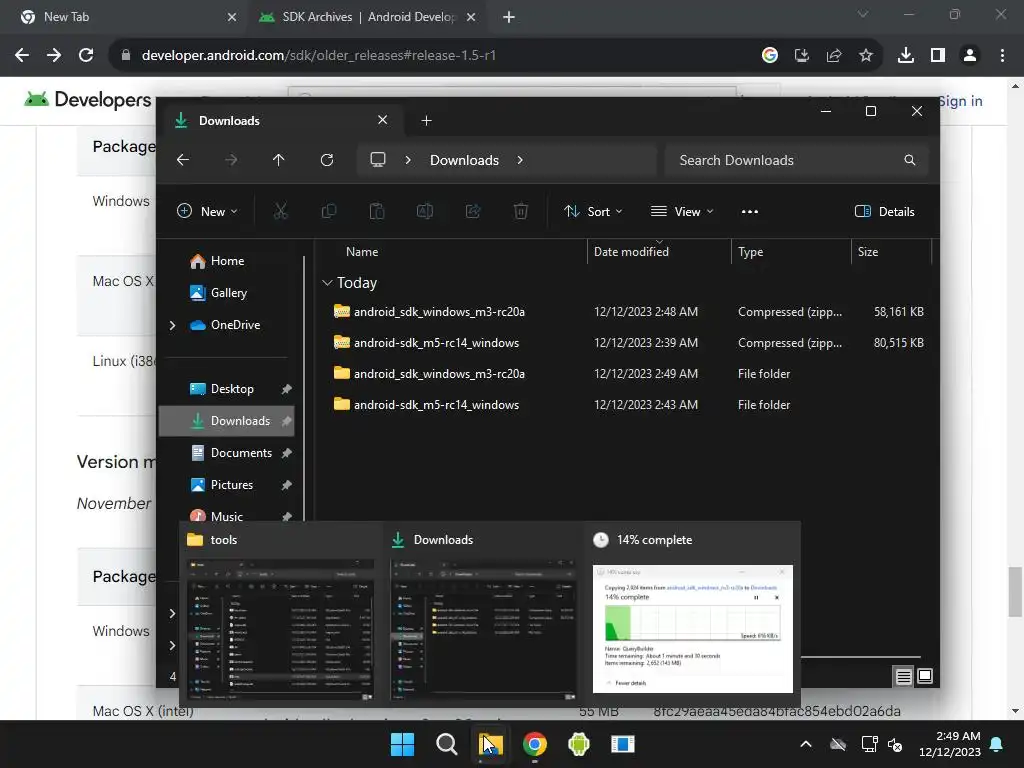The height and width of the screenshot is (768, 1024).
Task: Click the Share icon in Explorer toolbar
Action: pyautogui.click(x=473, y=211)
